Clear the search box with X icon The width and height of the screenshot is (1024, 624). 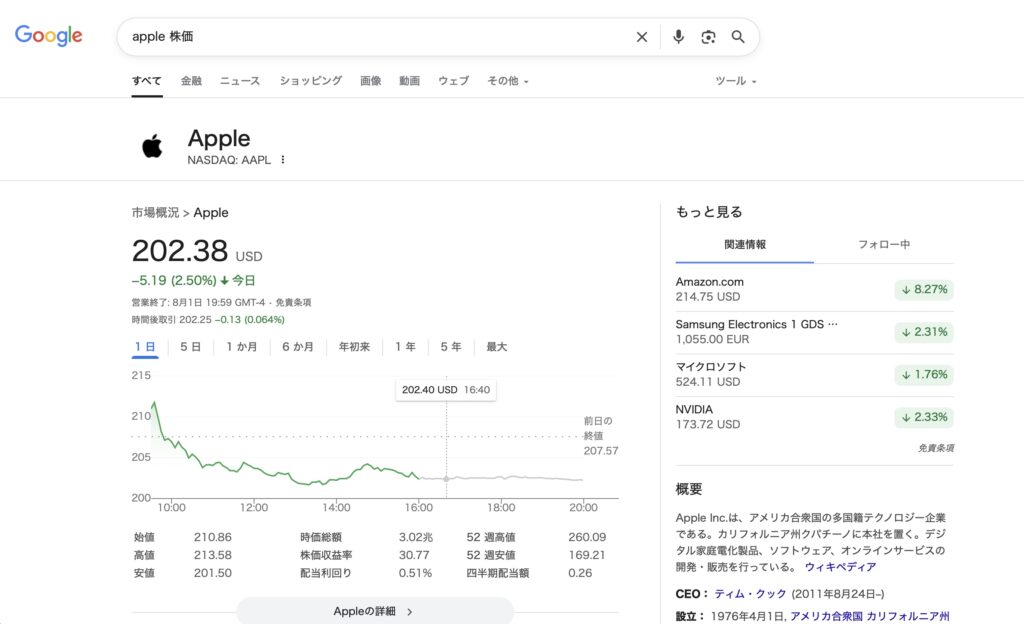click(642, 37)
